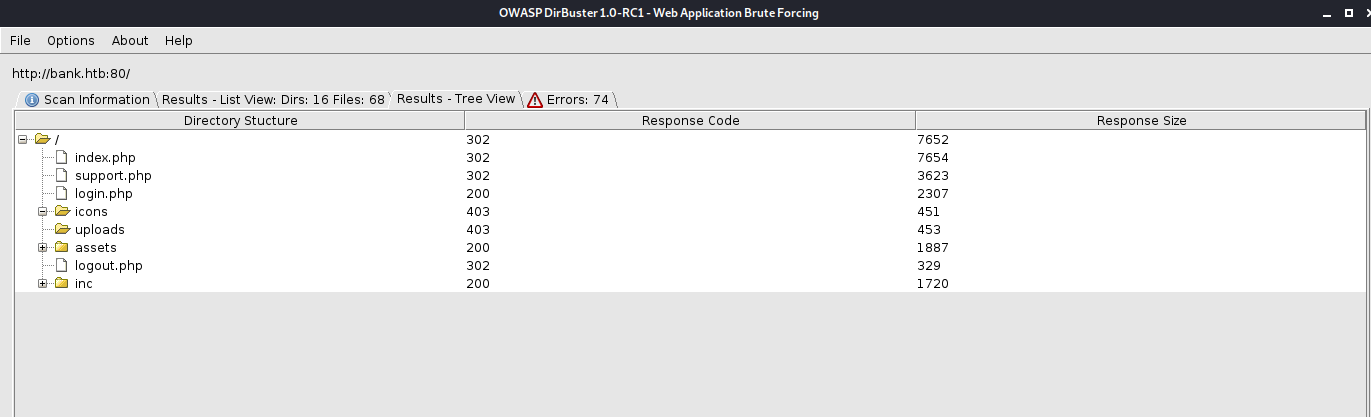Click the support.php file icon

pos(61,176)
